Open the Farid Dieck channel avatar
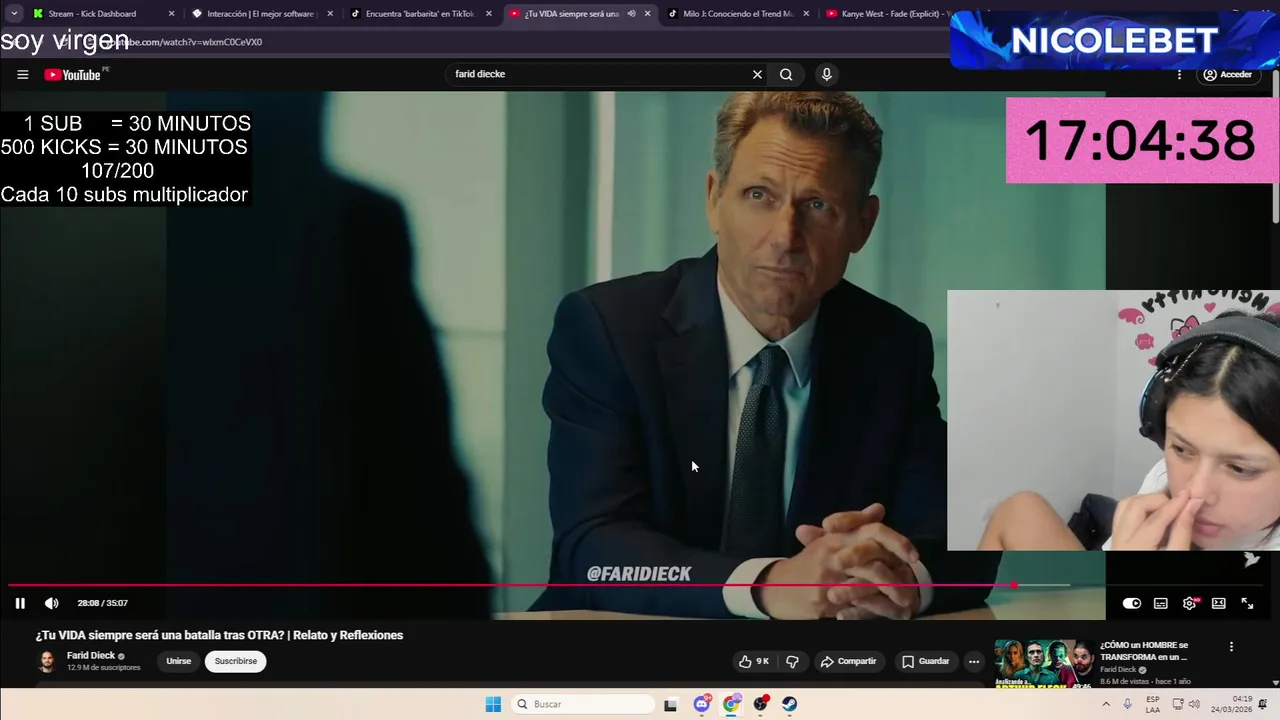The width and height of the screenshot is (1280, 720). (47, 661)
